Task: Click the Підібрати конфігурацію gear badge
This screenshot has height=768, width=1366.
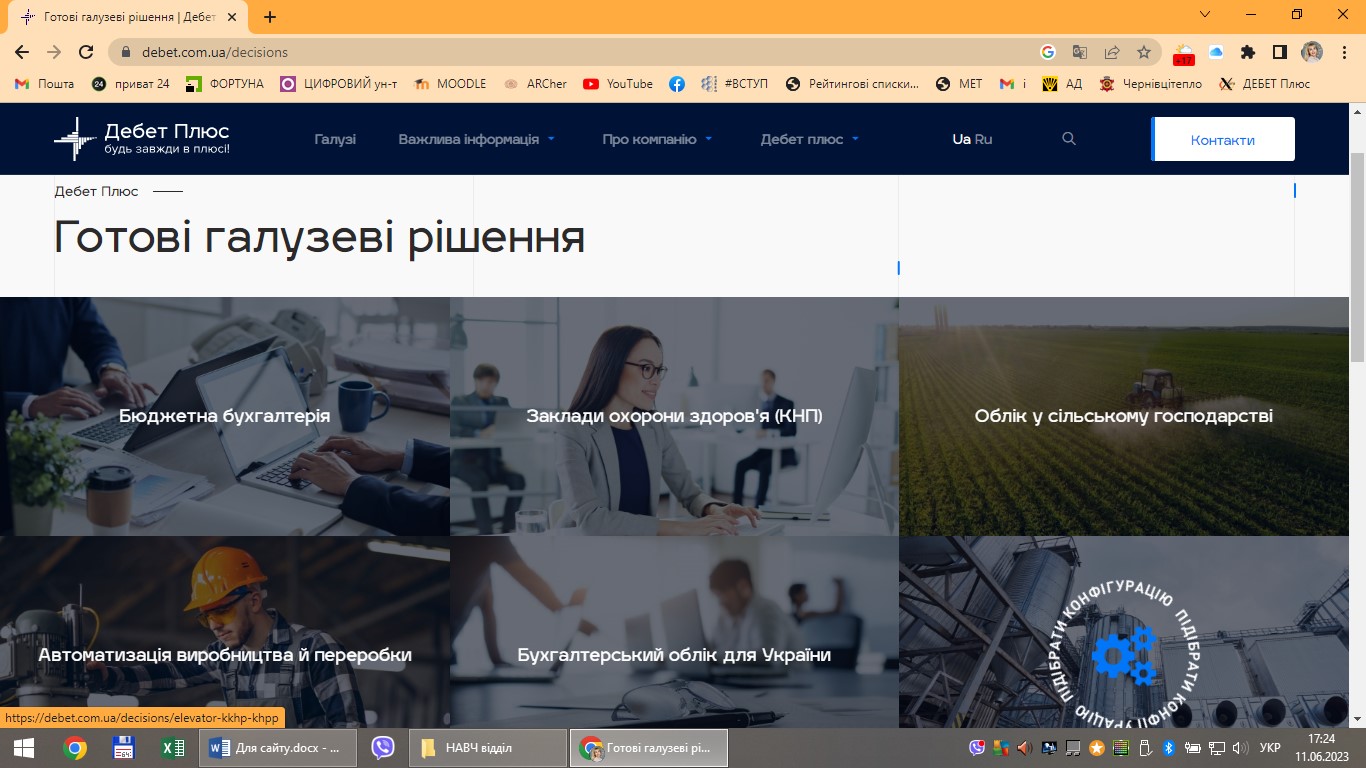Action: coord(1123,657)
